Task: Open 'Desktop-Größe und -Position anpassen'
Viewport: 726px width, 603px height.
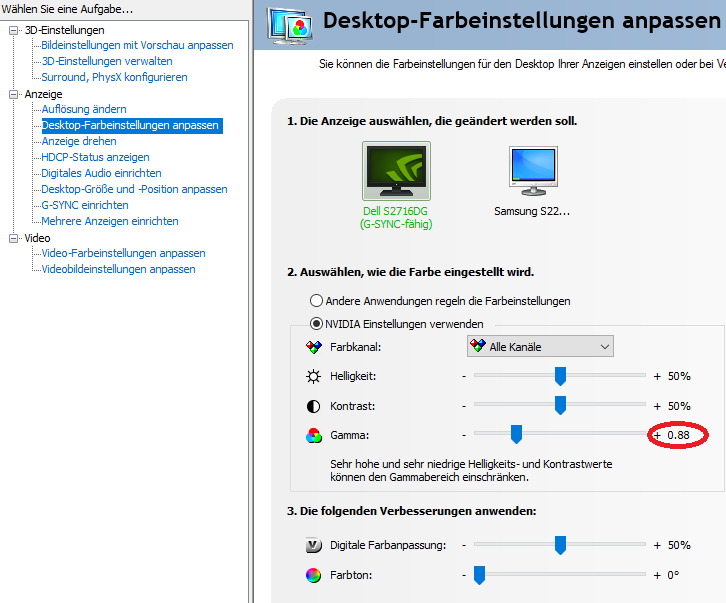Action: (134, 189)
